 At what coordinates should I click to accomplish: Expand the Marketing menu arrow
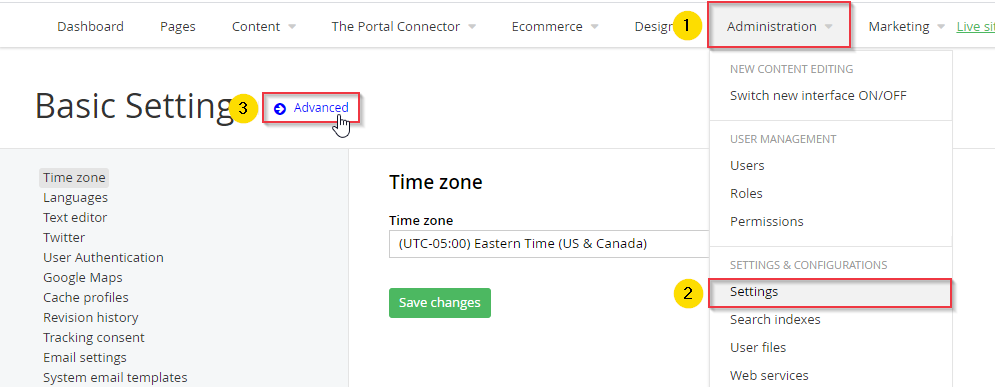click(x=941, y=27)
